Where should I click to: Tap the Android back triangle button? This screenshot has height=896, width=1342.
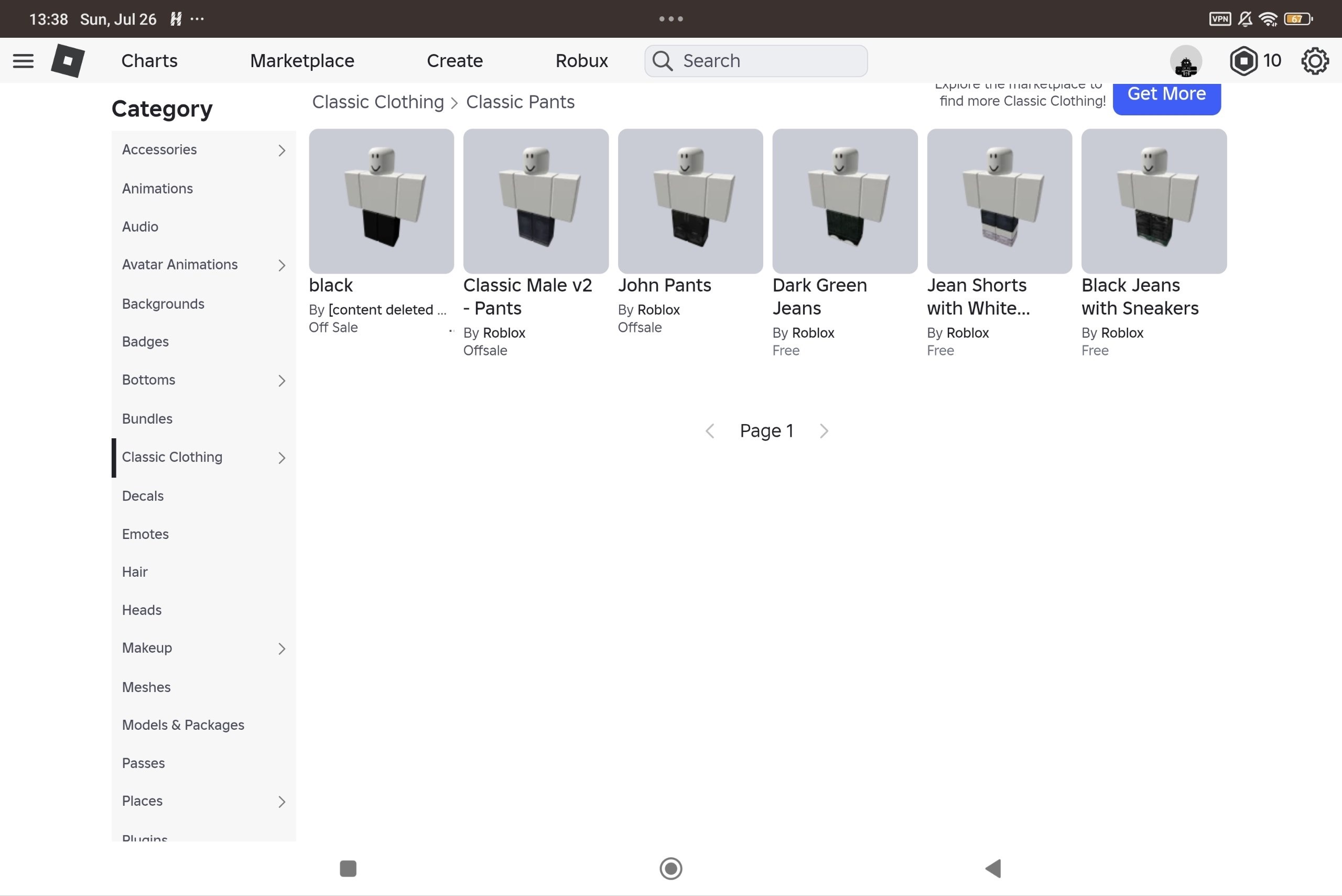(x=993, y=868)
